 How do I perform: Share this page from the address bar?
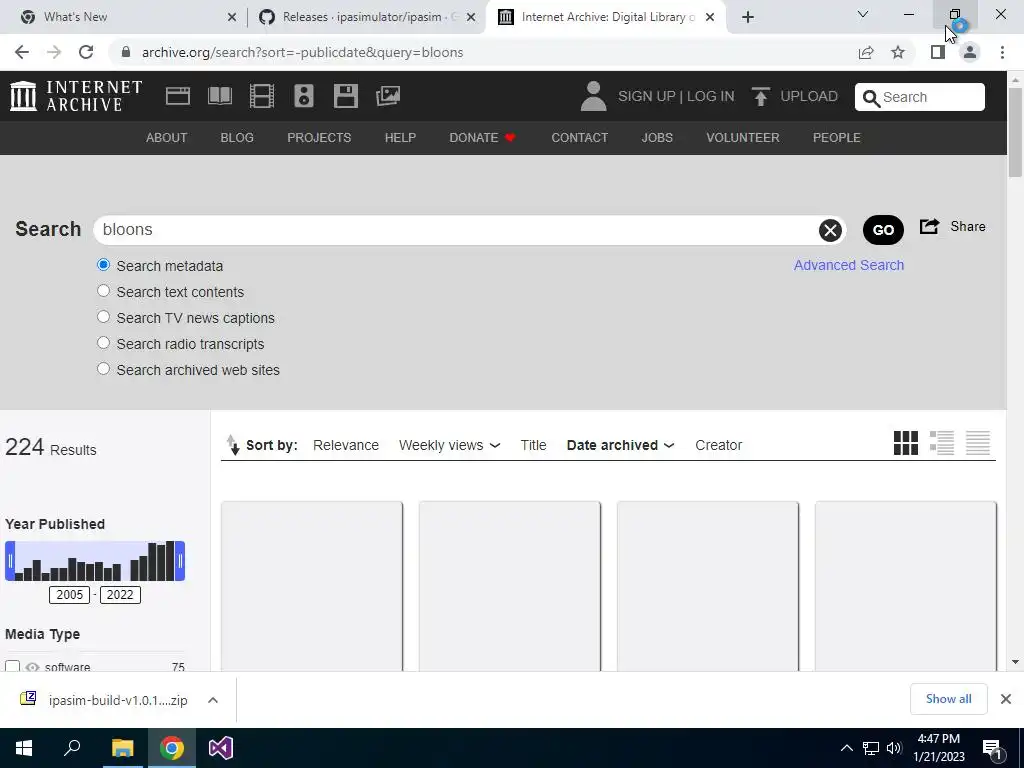(x=866, y=52)
